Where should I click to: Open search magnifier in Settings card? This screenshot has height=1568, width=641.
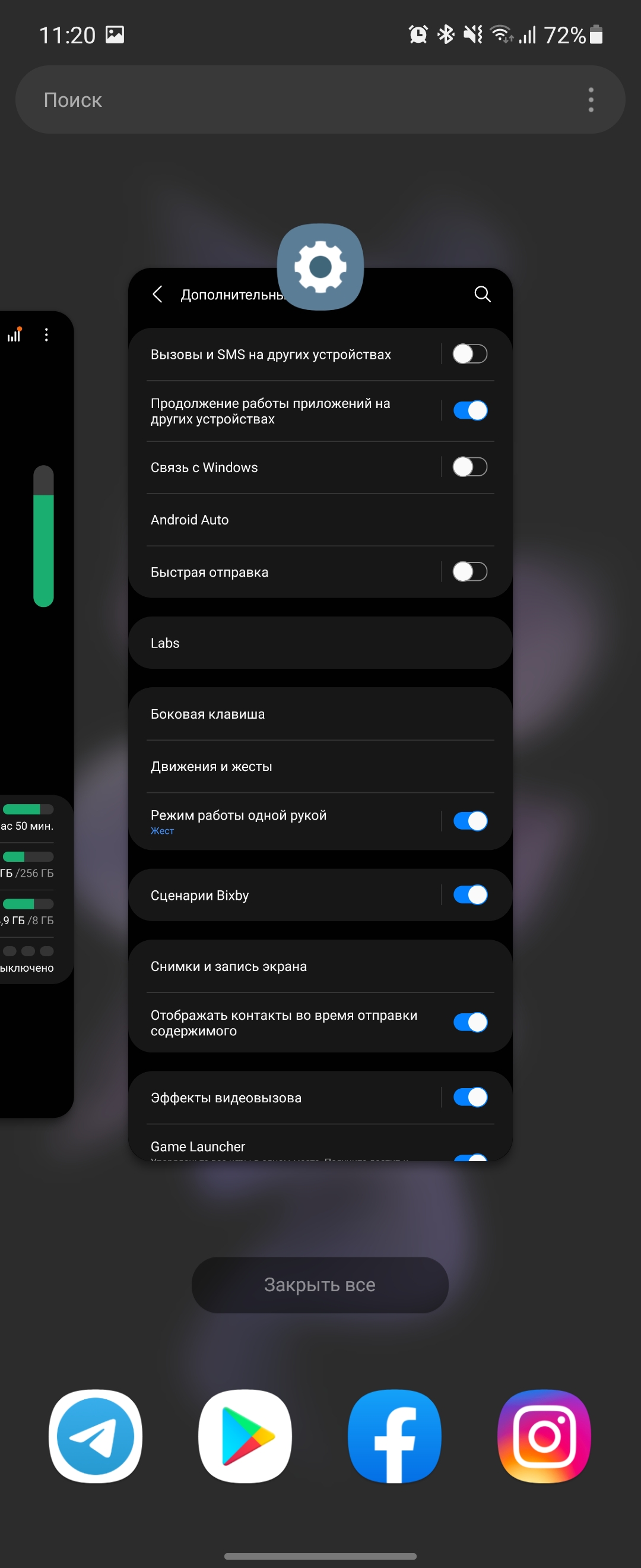(x=483, y=294)
